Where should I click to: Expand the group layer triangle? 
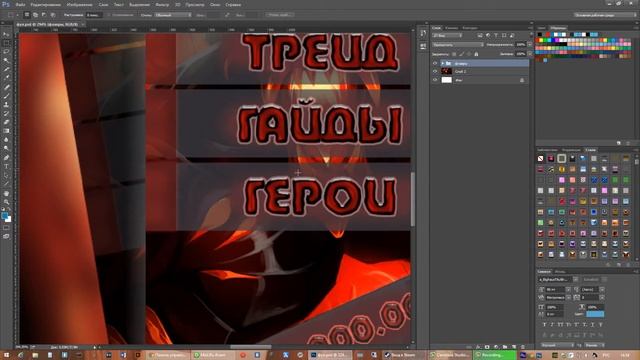point(442,63)
